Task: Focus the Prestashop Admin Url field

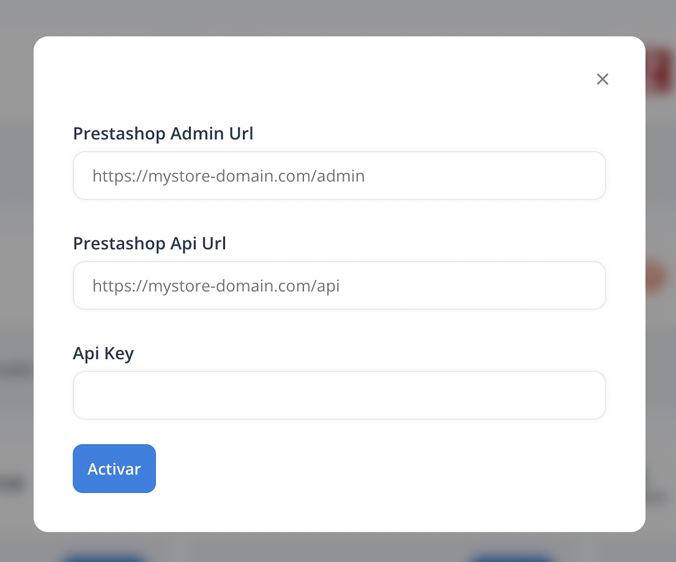Action: (x=339, y=175)
